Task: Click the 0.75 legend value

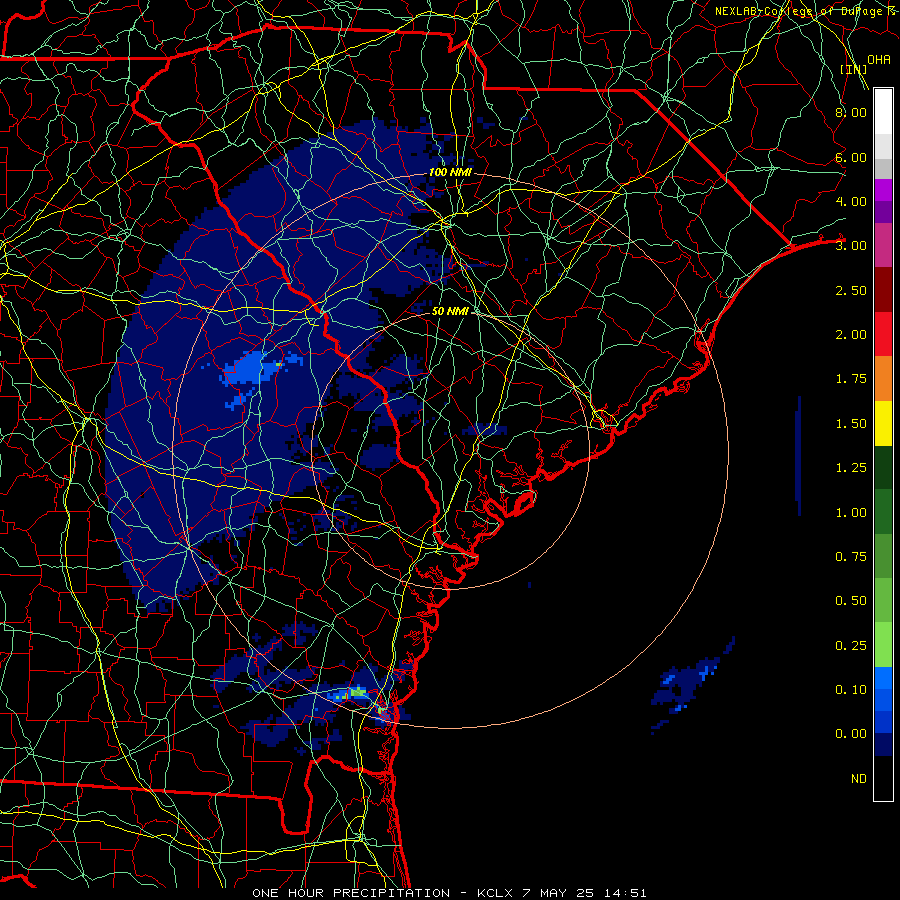Action: pos(851,557)
